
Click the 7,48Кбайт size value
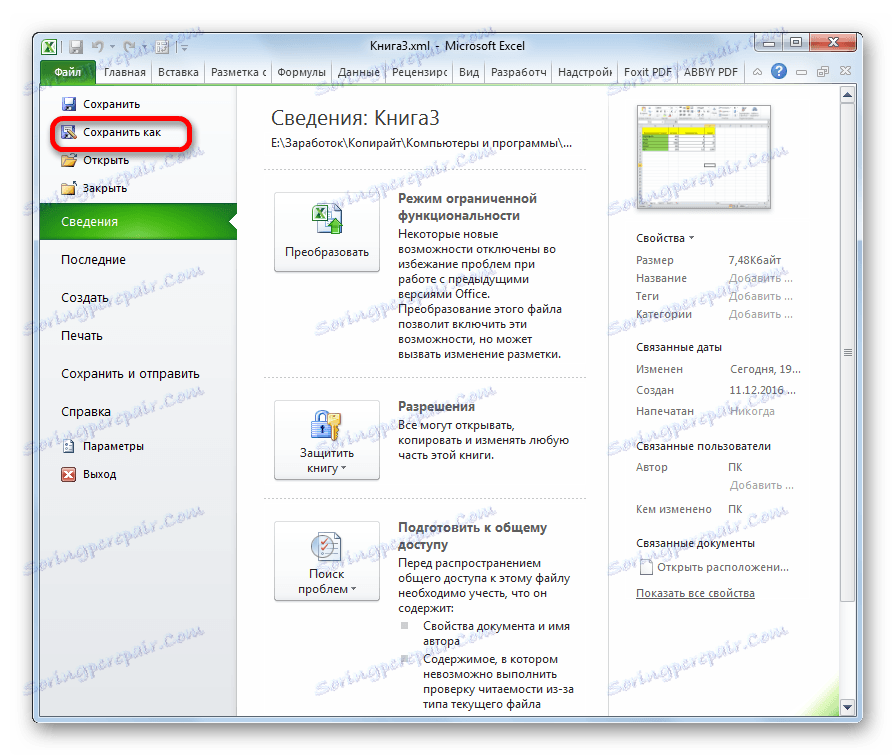pyautogui.click(x=754, y=260)
